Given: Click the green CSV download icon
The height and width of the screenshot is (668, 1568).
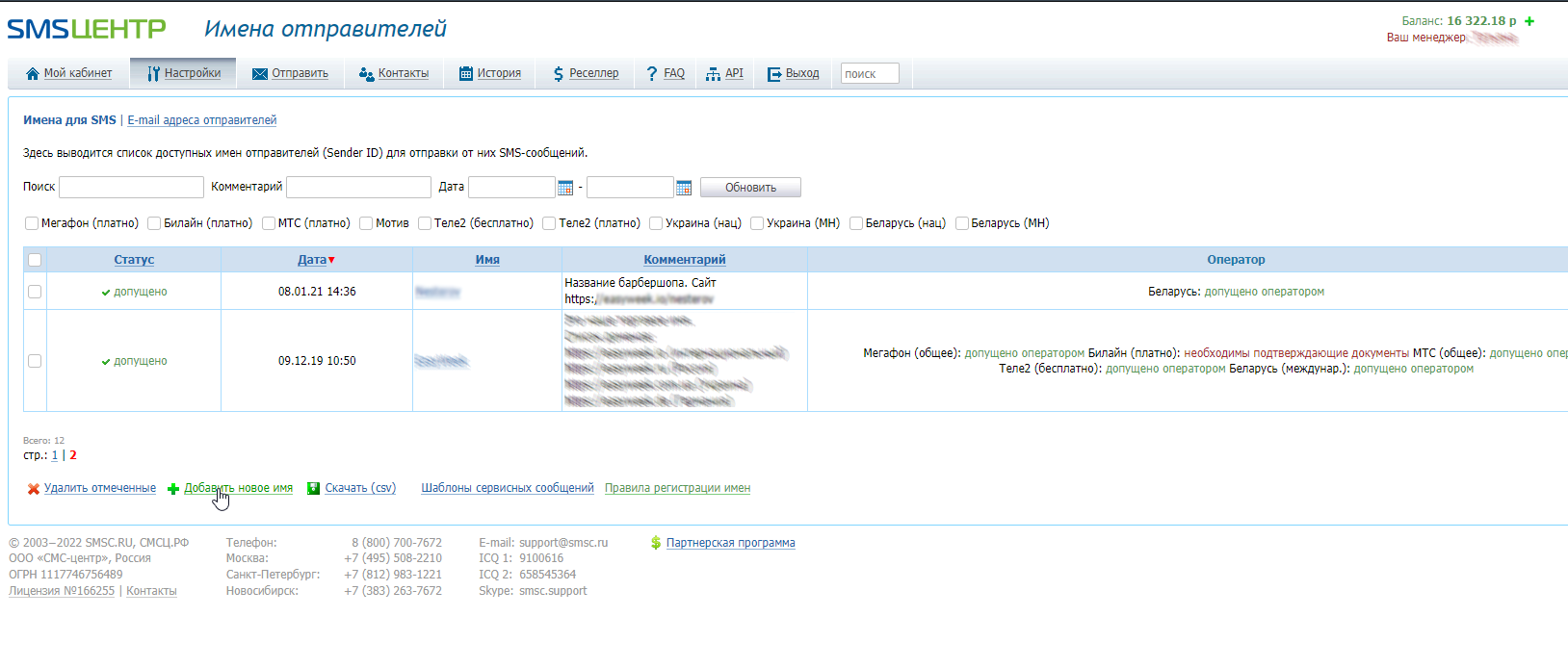Looking at the screenshot, I should click(313, 489).
